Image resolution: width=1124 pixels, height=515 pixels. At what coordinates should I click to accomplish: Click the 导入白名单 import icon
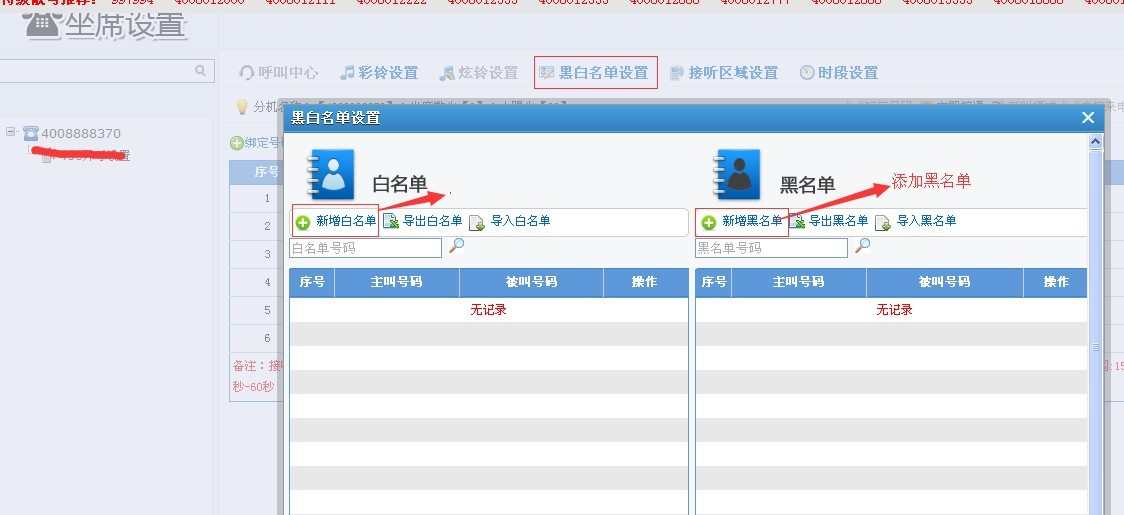pyautogui.click(x=477, y=222)
